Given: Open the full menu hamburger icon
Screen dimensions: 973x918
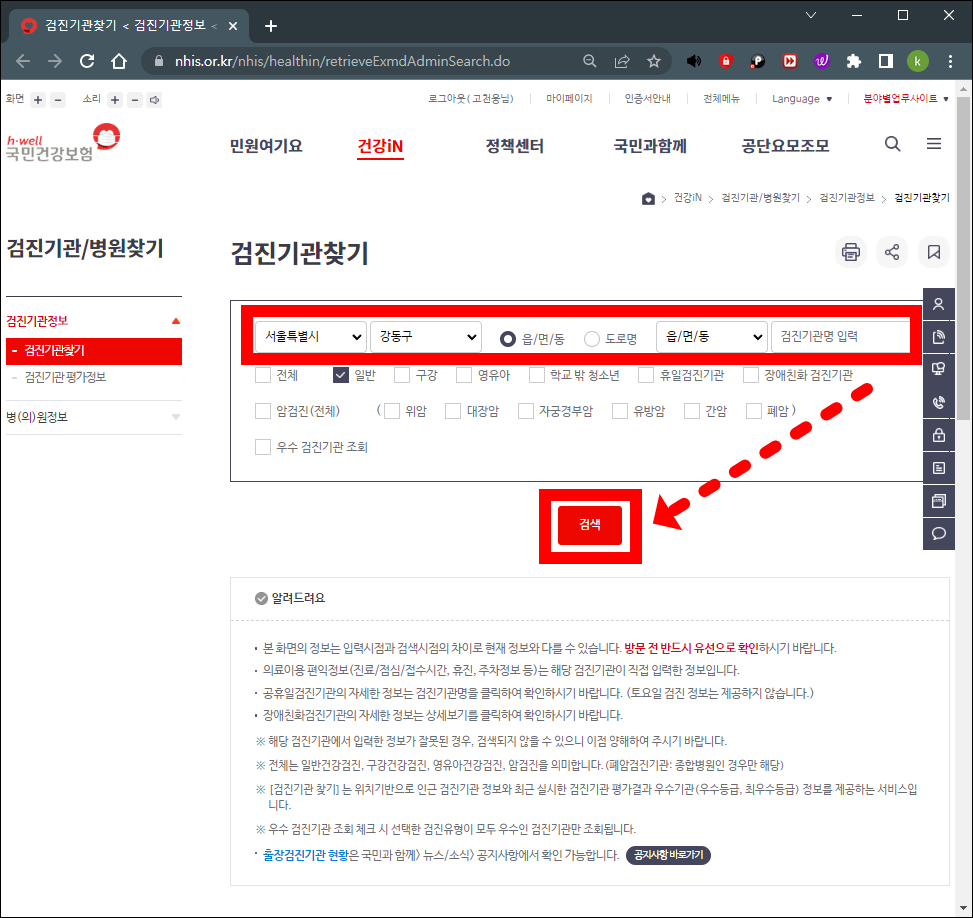Looking at the screenshot, I should click(932, 144).
